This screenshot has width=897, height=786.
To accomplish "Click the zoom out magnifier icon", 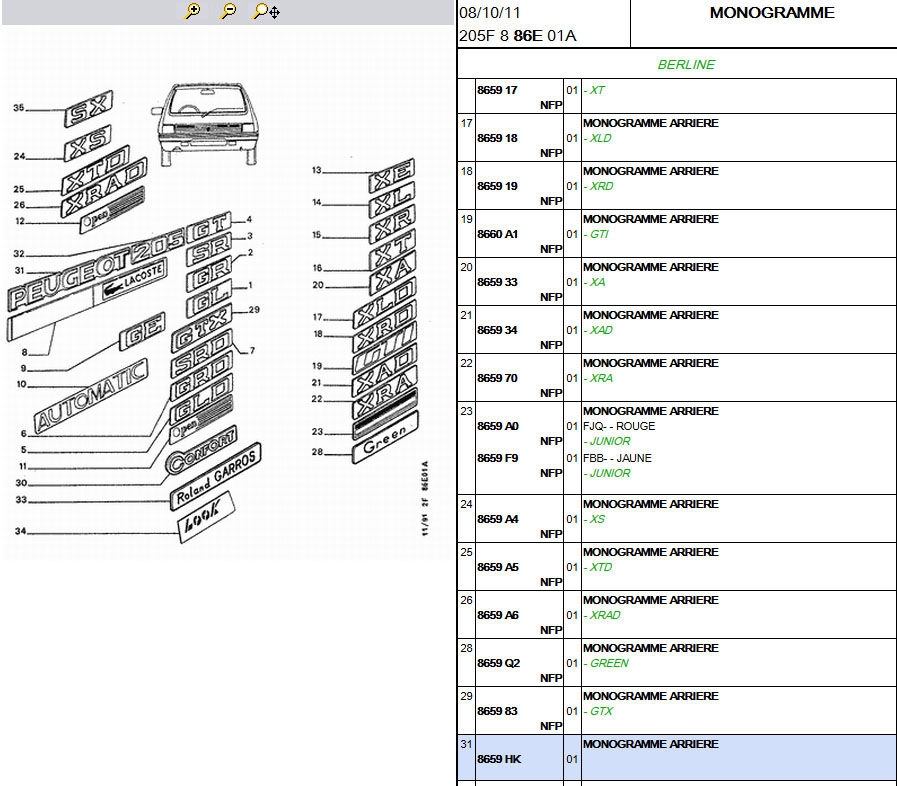I will click(x=229, y=11).
